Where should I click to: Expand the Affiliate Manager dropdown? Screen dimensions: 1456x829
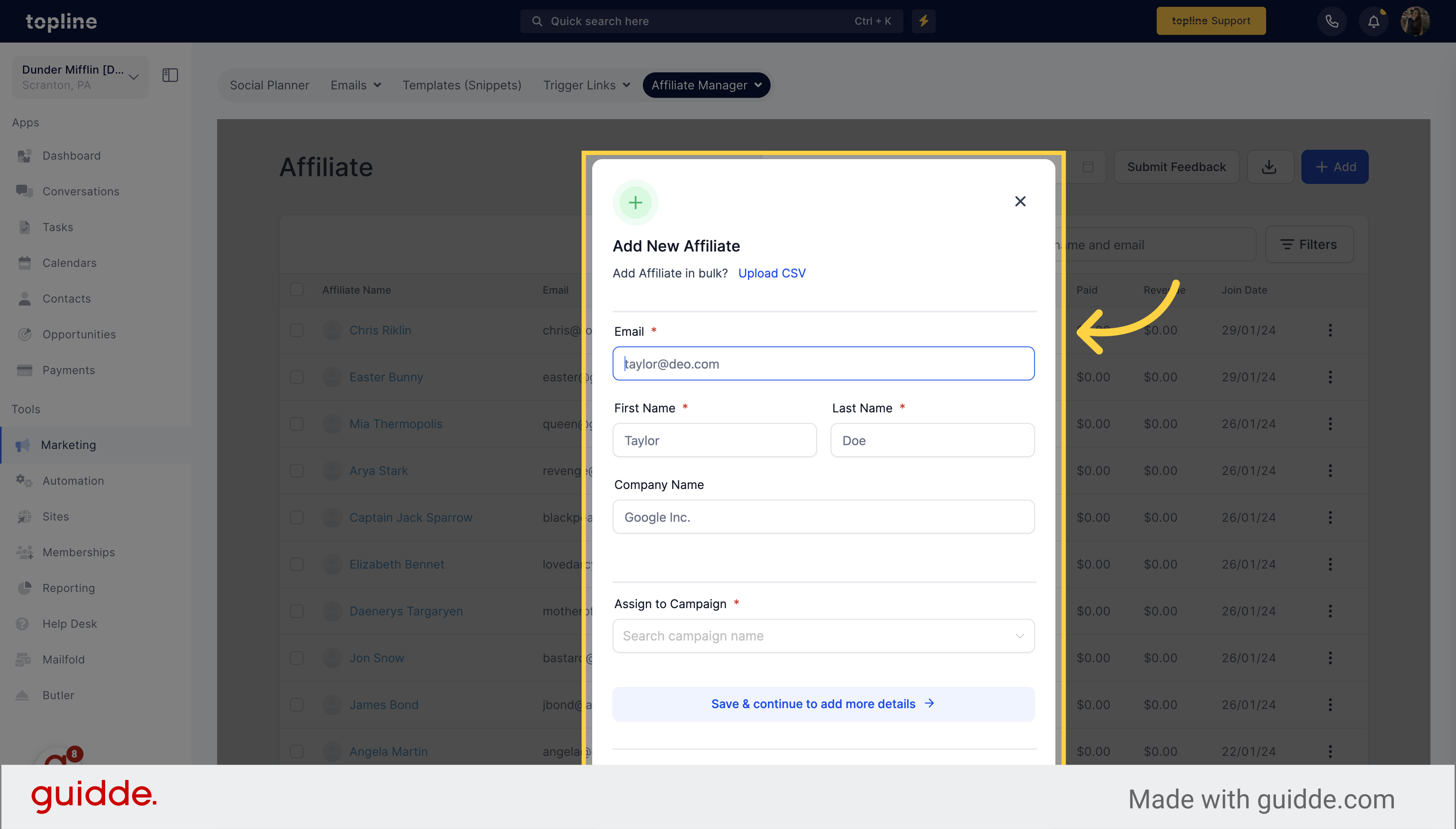(706, 86)
